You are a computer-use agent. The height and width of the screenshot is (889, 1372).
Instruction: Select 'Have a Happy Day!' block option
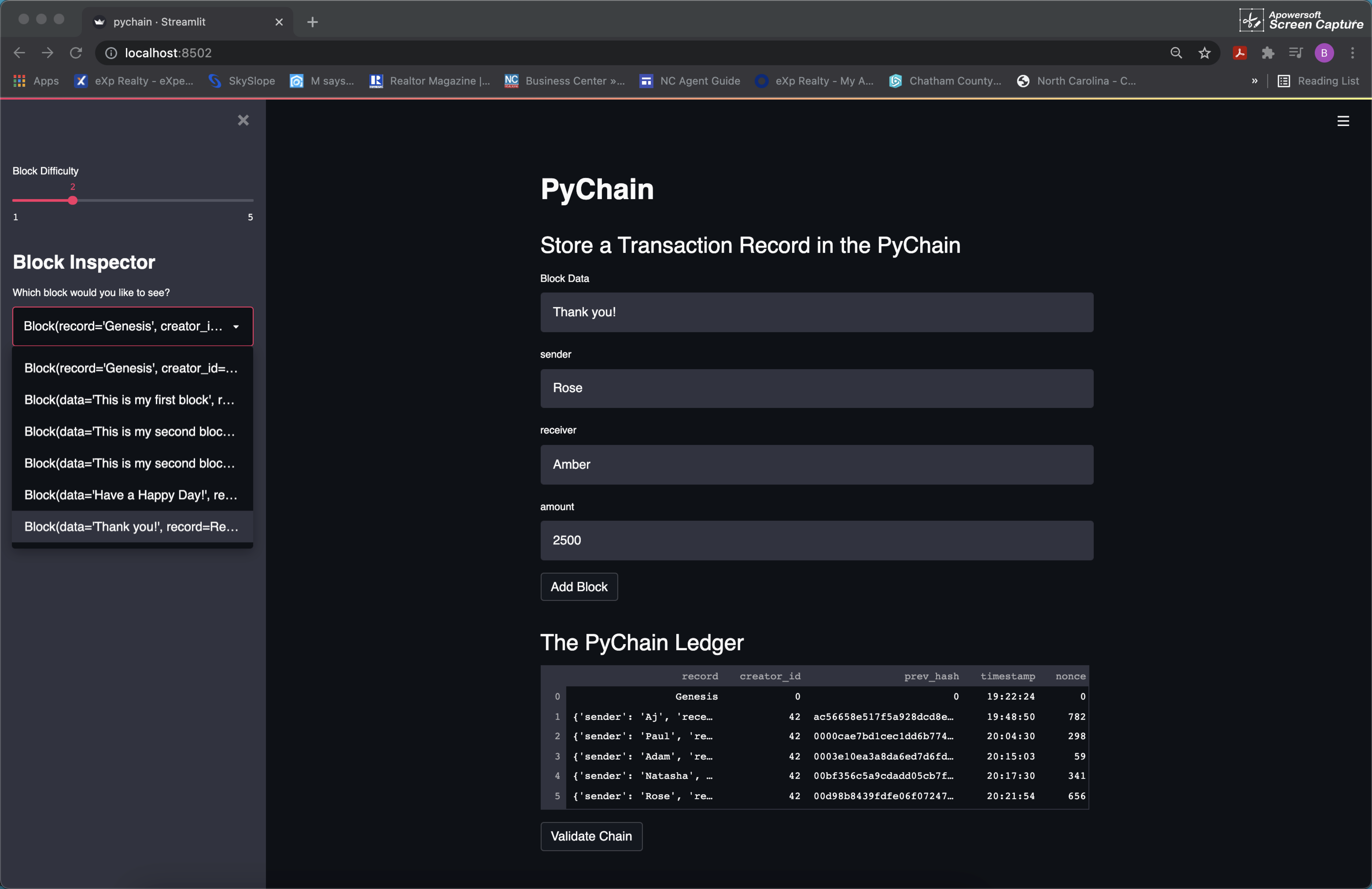132,495
